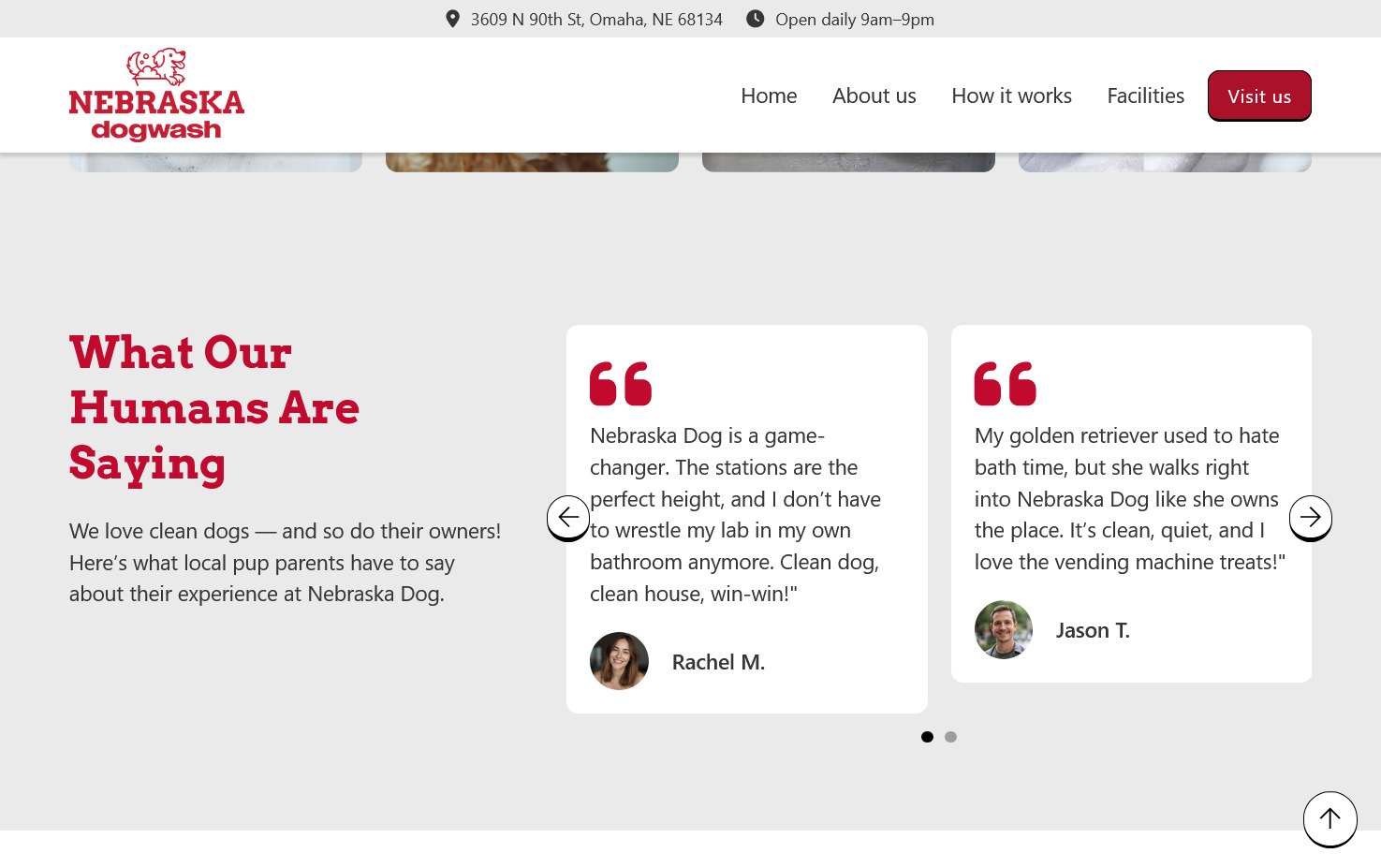Click Jason T.'s profile photo
The width and height of the screenshot is (1381, 868).
1004,629
